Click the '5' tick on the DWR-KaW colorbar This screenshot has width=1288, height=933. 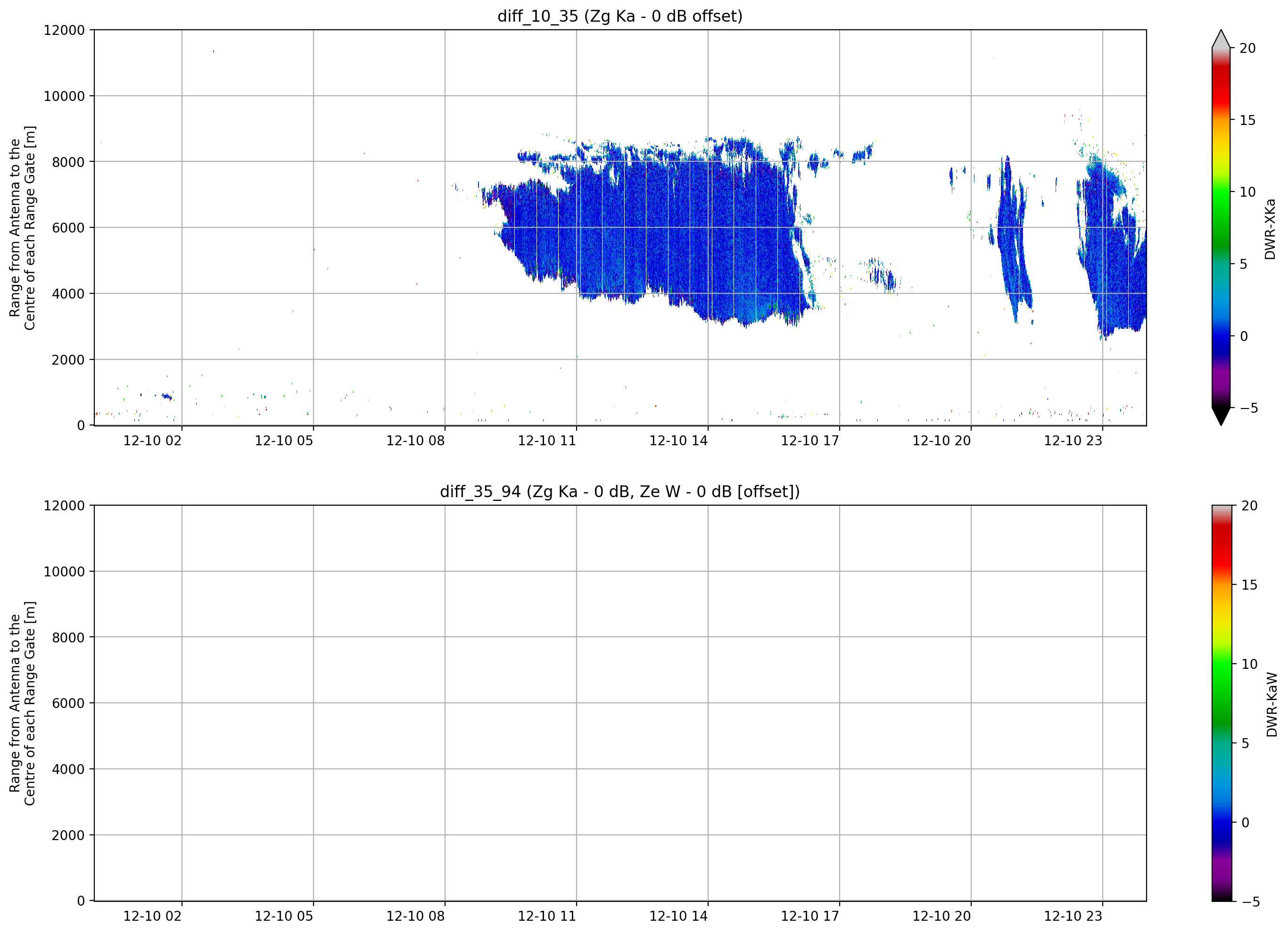pyautogui.click(x=1246, y=743)
